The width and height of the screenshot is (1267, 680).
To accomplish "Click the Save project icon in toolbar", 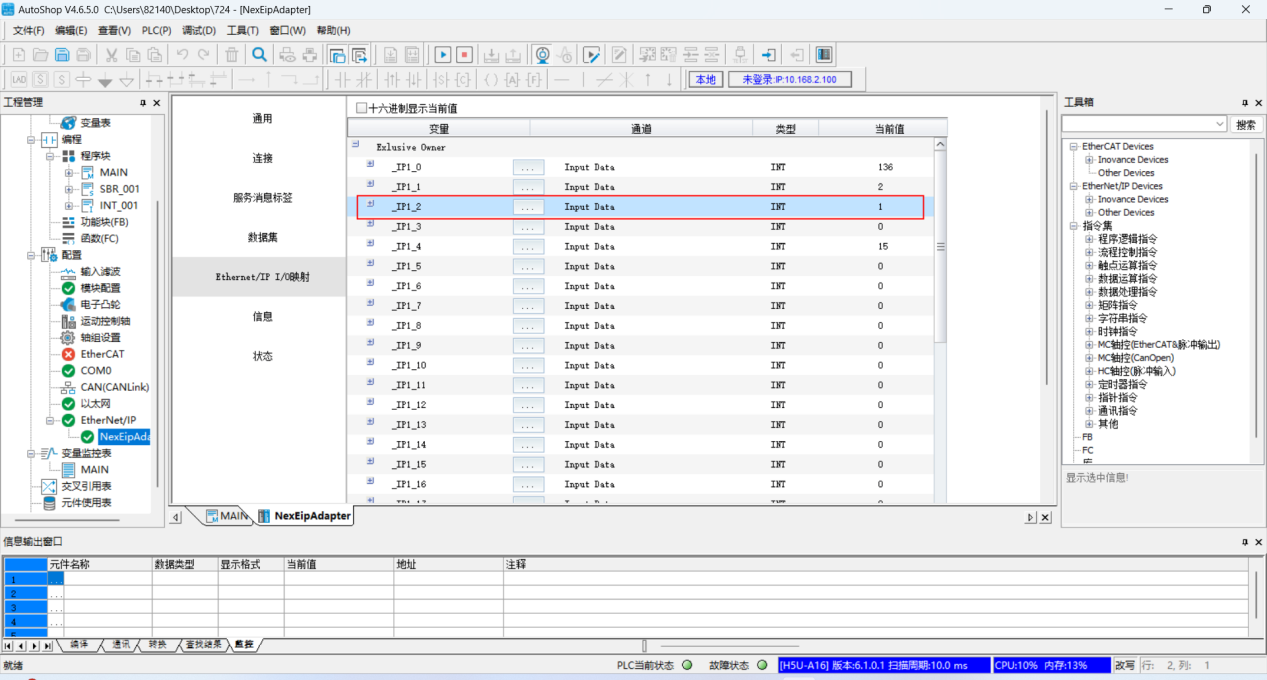I will (62, 55).
